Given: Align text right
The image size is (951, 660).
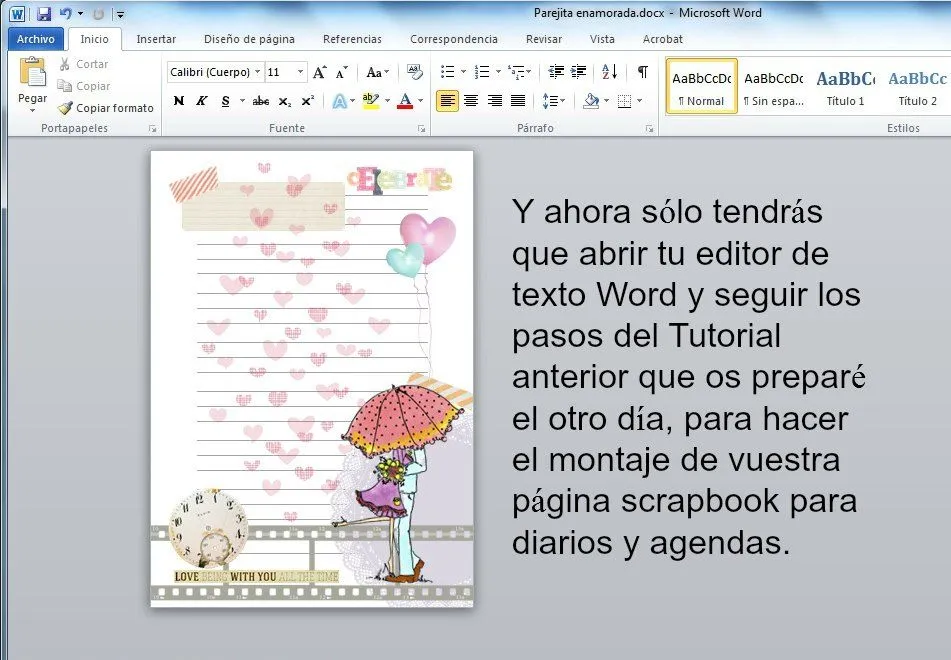Looking at the screenshot, I should pyautogui.click(x=494, y=101).
